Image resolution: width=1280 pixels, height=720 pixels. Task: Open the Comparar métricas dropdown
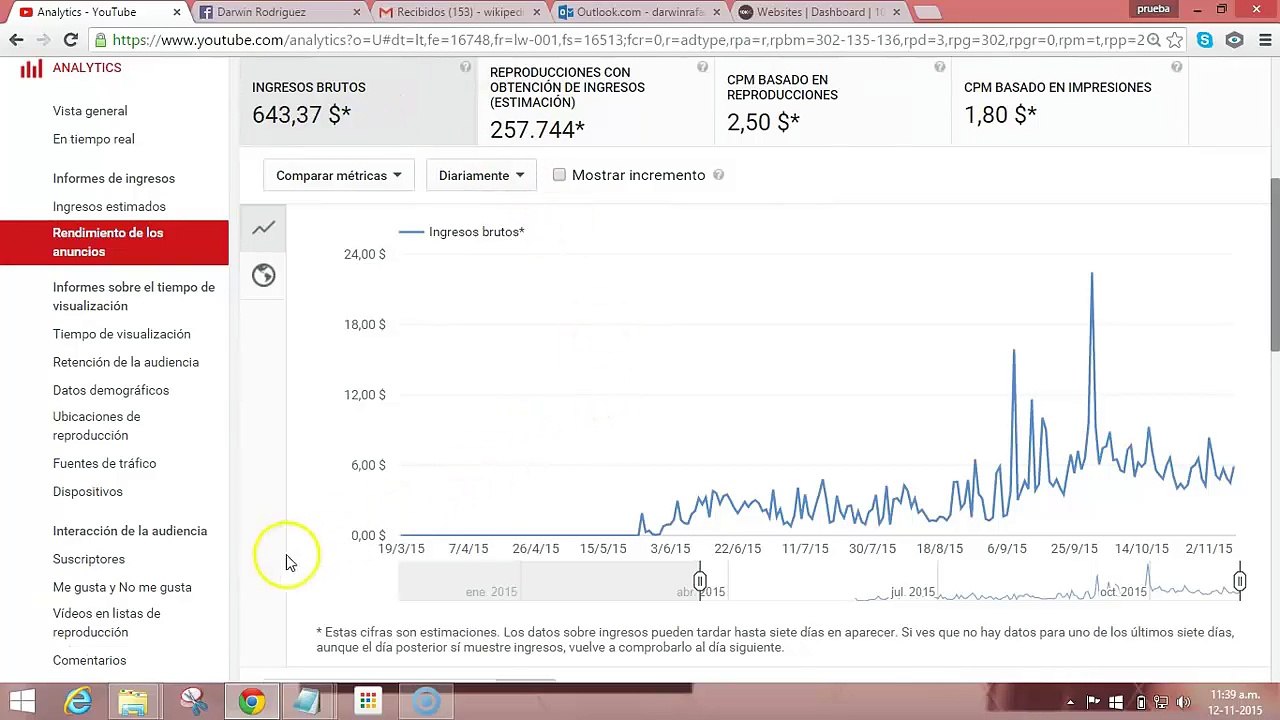pyautogui.click(x=339, y=175)
